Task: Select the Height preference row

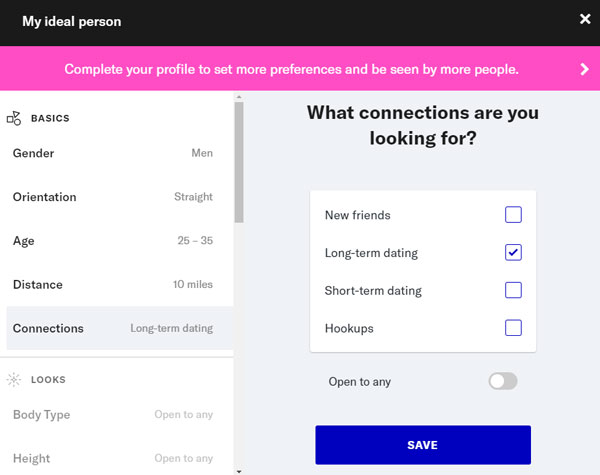Action: pos(113,459)
